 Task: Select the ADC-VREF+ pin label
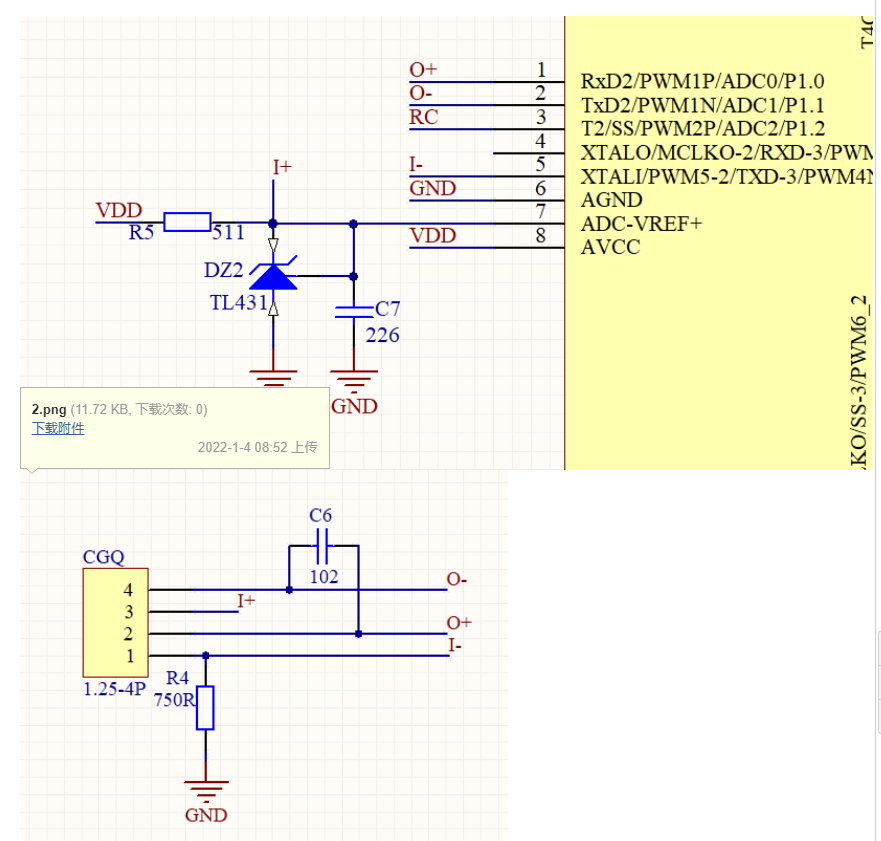641,224
